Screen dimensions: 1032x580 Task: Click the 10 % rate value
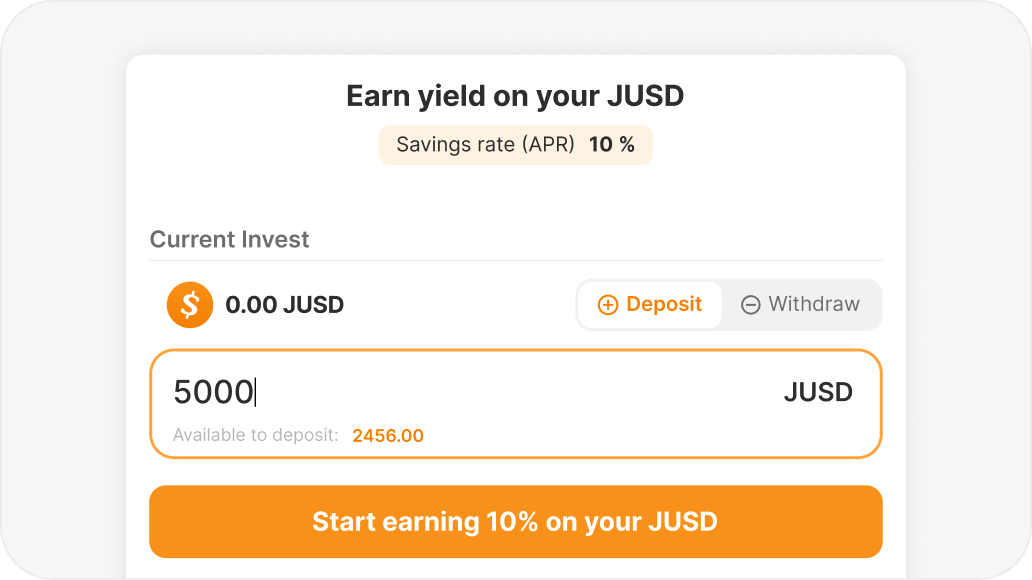coord(612,145)
